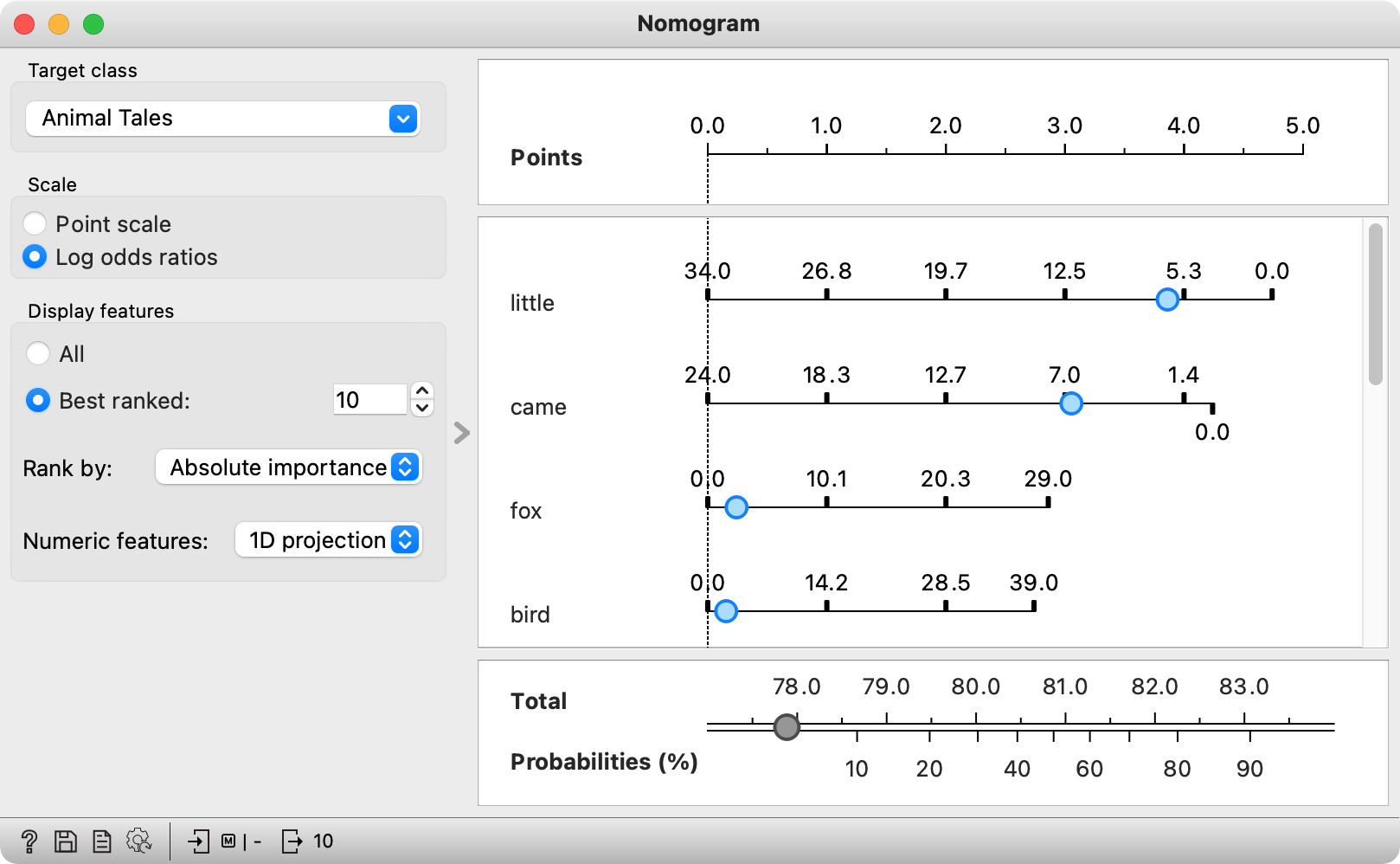Viewport: 1400px width, 864px height.
Task: Click the save image icon
Action: [66, 841]
